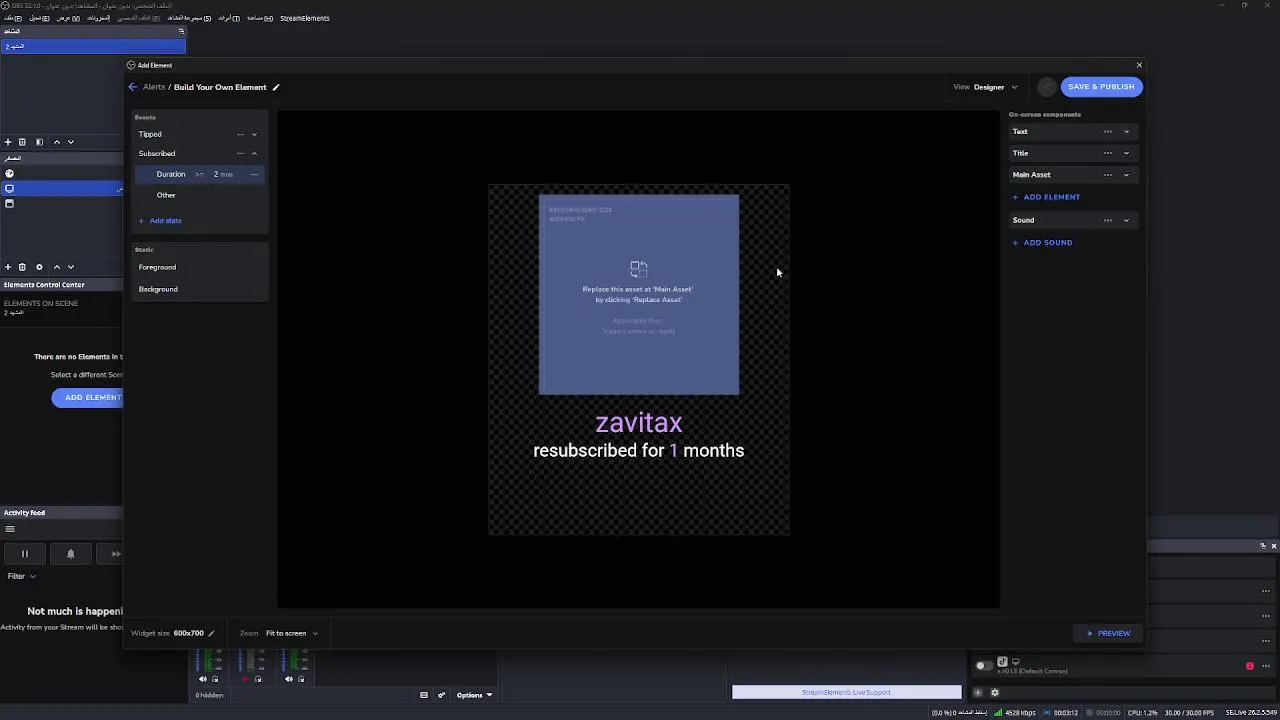Open the StreamElements menu in OBS
1280x720 pixels.
[304, 18]
